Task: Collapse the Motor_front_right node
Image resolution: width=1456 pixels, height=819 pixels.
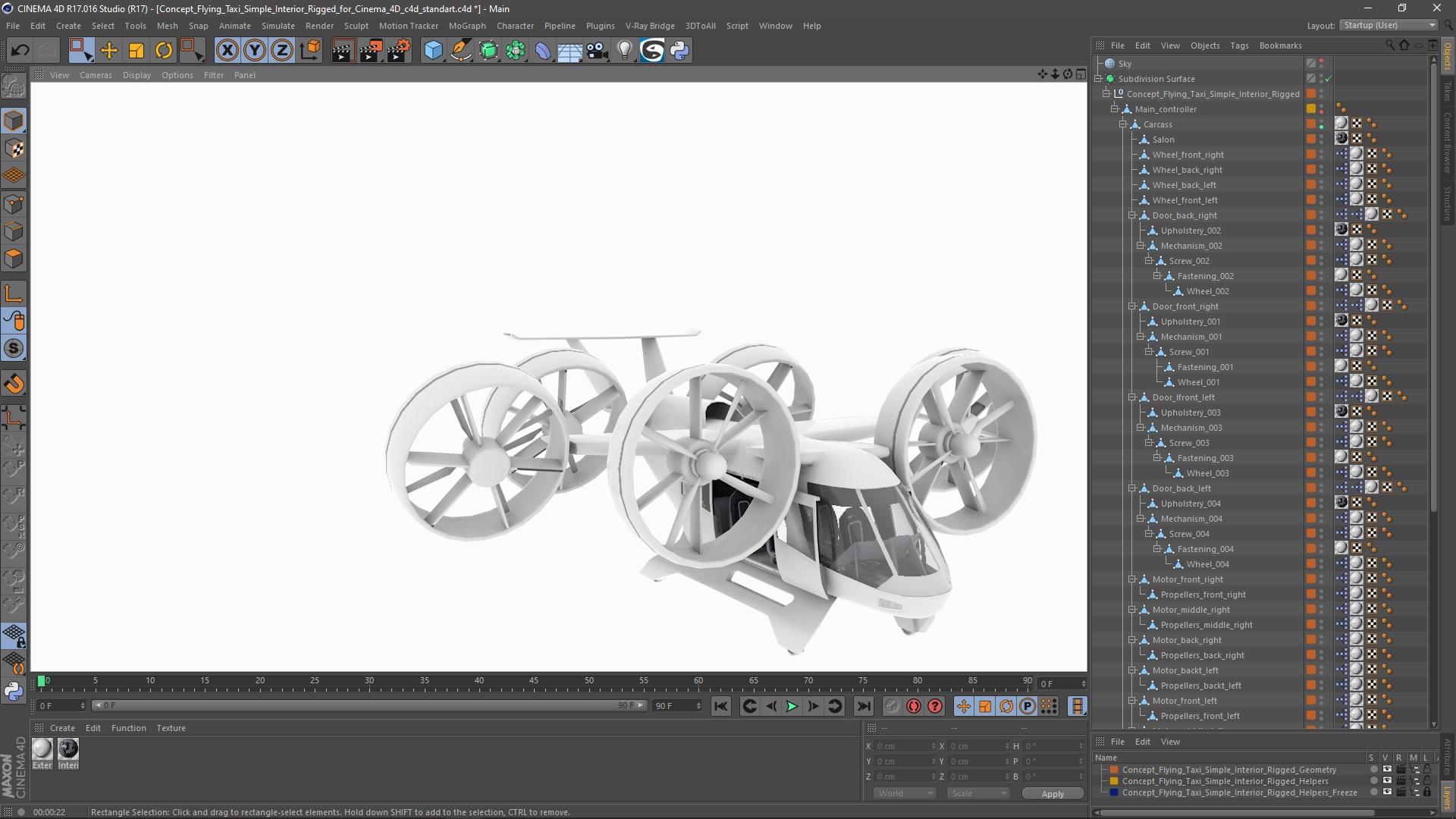Action: (1131, 579)
